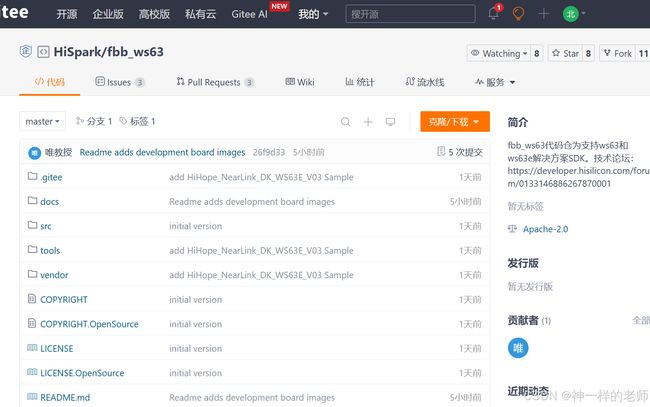This screenshot has width=650, height=407.
Task: Open the Apache-2.0 license link
Action: pyautogui.click(x=546, y=229)
